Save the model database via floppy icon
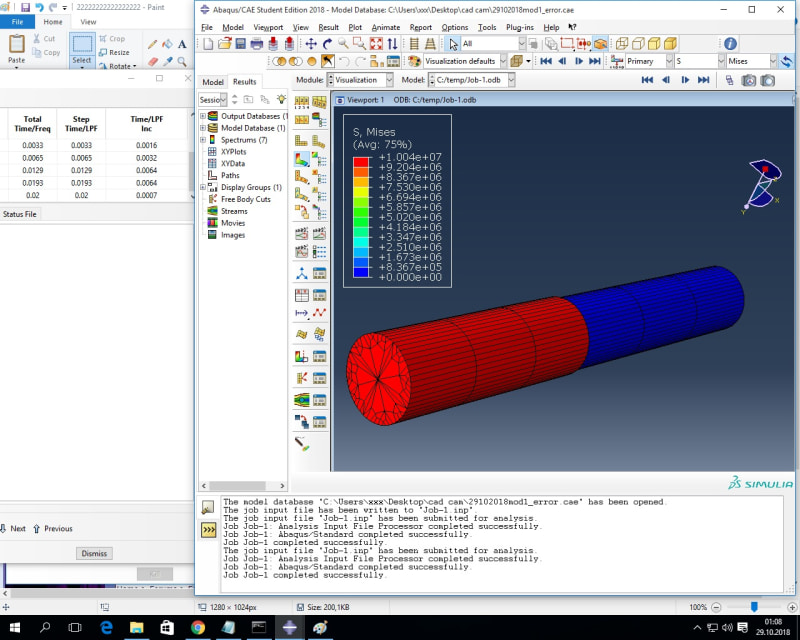The width and height of the screenshot is (800, 640). click(240, 44)
